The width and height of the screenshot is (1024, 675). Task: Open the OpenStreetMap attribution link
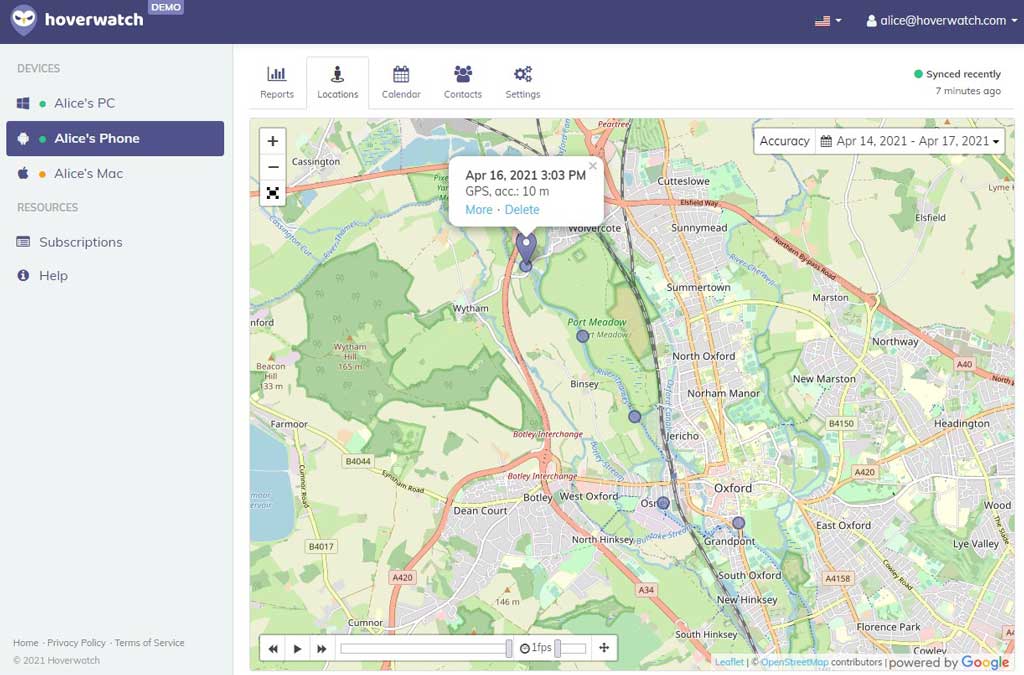[x=795, y=662]
